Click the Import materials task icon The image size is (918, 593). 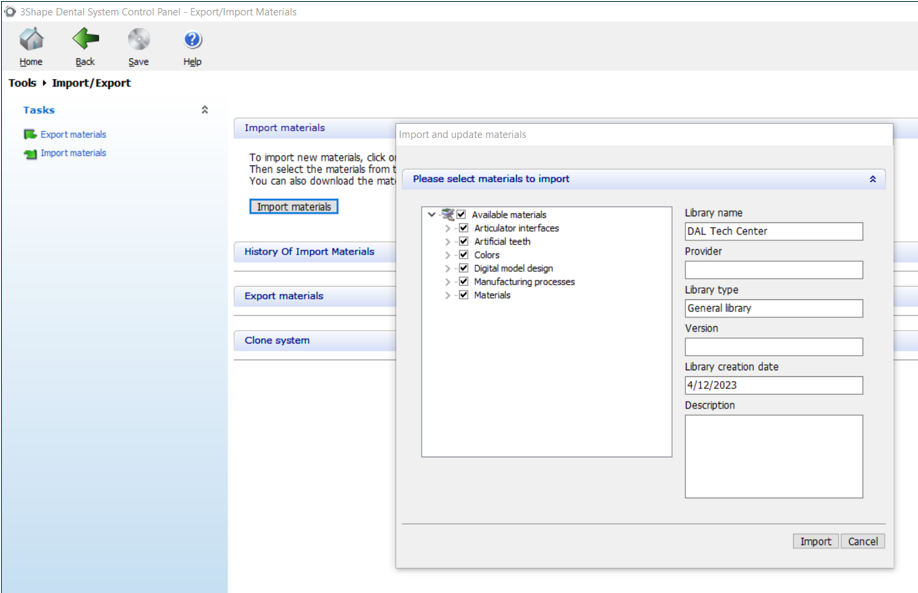click(30, 153)
